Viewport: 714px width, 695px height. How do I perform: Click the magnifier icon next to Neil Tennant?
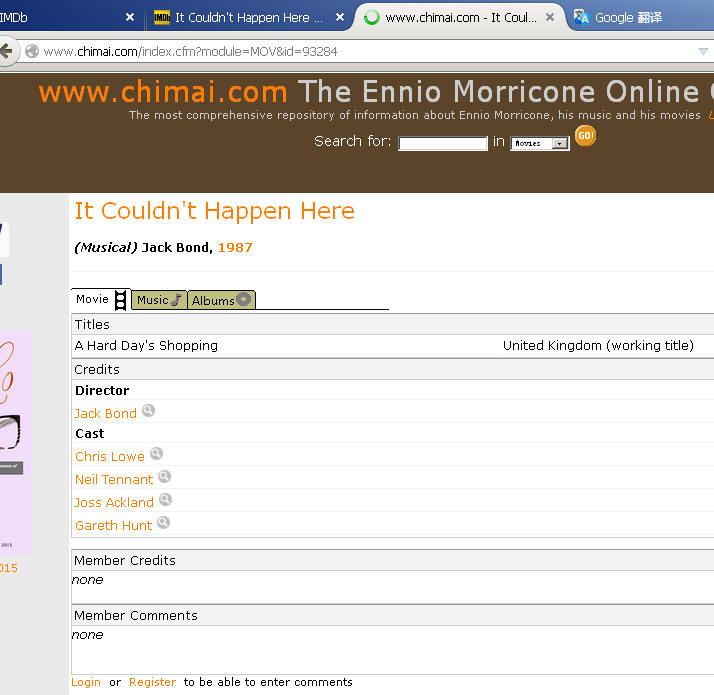164,477
